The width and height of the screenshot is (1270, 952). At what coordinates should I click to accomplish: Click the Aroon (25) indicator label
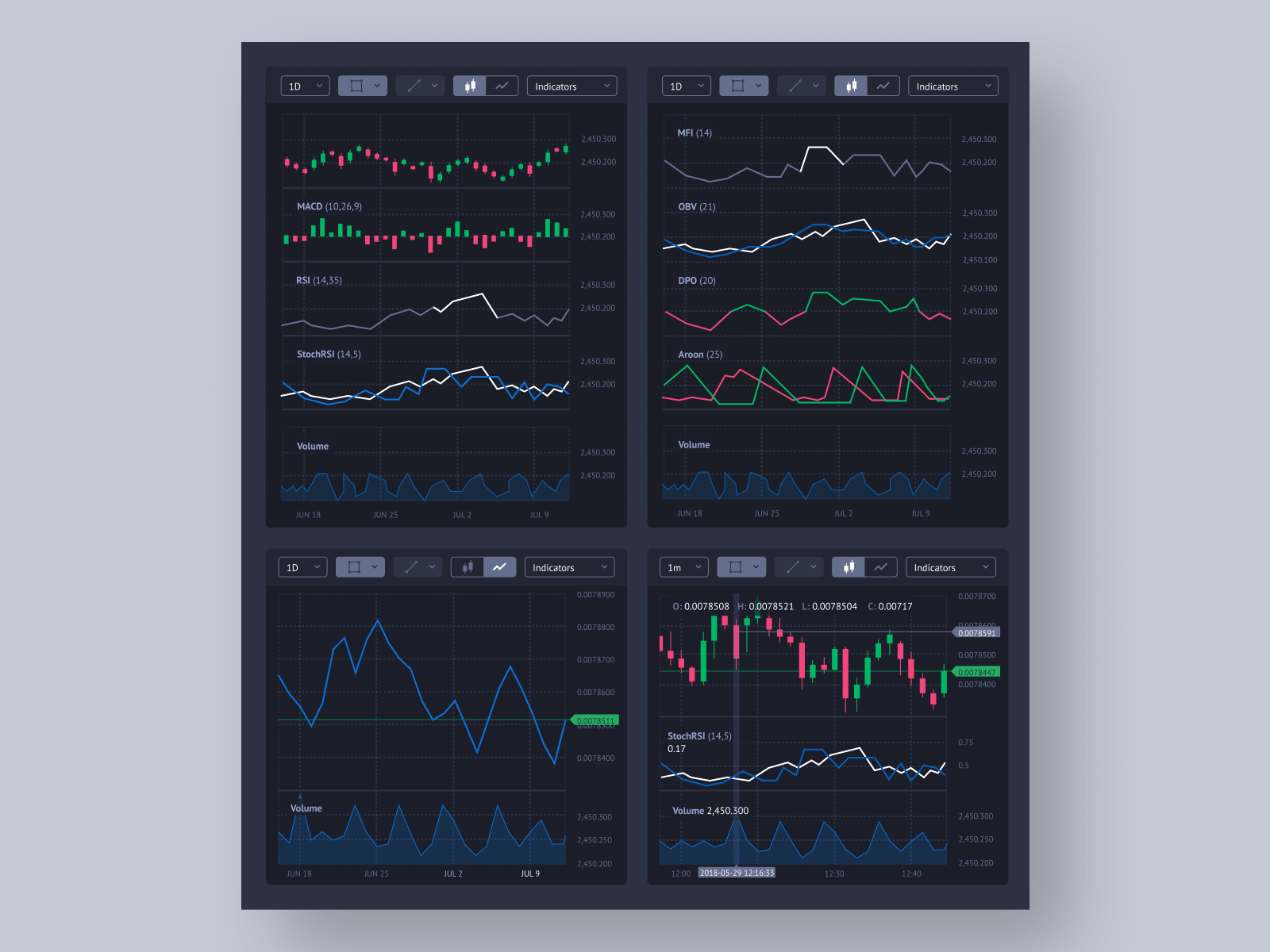700,354
